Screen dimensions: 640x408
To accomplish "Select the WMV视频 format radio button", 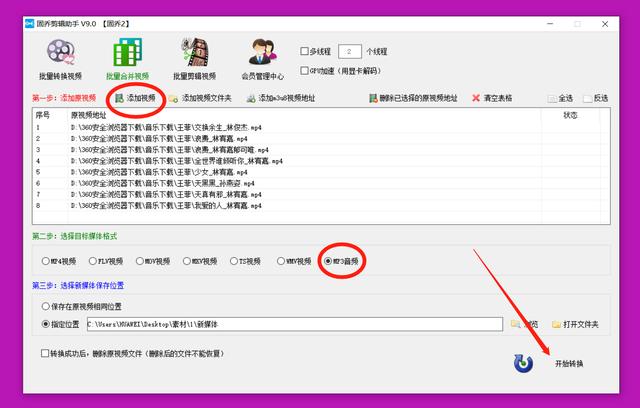I will pyautogui.click(x=280, y=261).
